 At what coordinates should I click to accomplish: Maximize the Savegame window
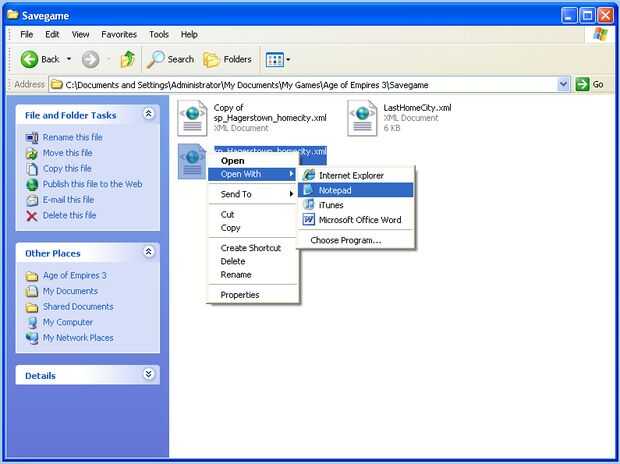coord(587,16)
